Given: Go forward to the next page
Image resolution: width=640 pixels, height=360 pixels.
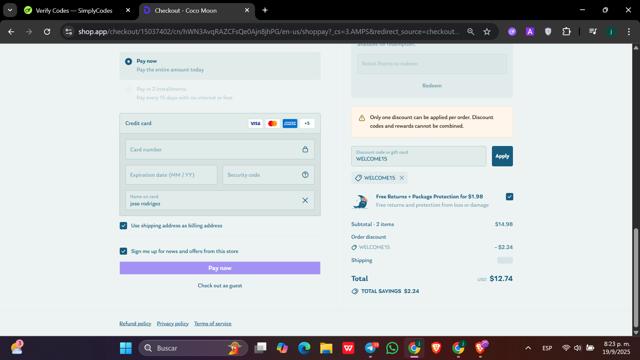Looking at the screenshot, I should (x=29, y=31).
